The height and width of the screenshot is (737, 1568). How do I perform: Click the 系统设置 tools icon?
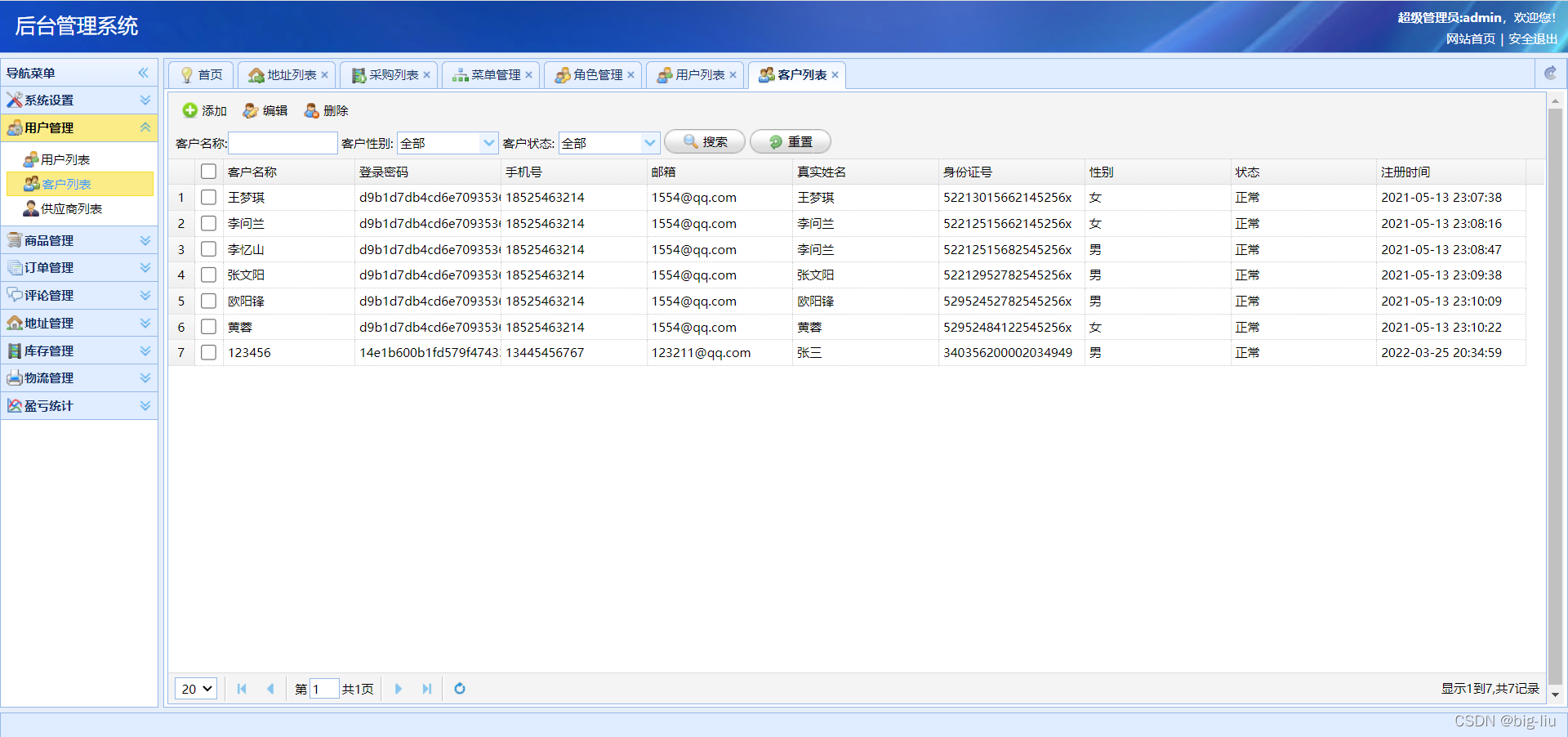tap(15, 100)
